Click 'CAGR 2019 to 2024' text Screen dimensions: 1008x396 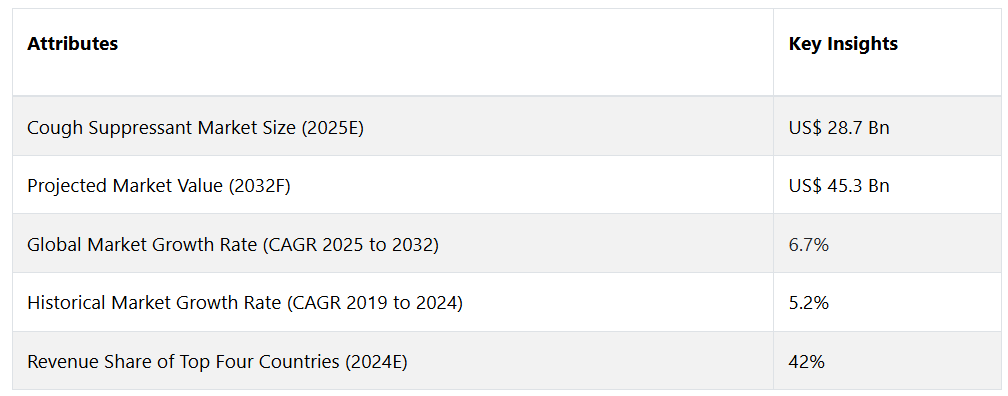click(374, 303)
